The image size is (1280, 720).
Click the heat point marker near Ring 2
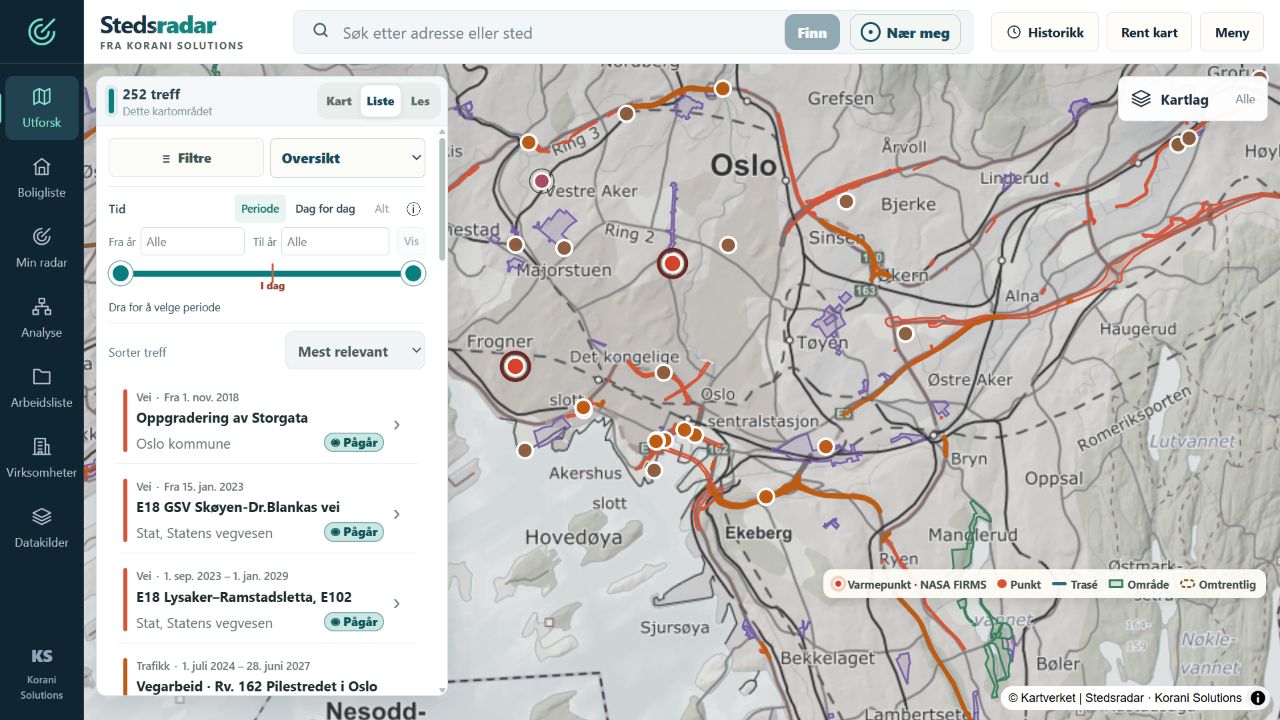coord(672,263)
